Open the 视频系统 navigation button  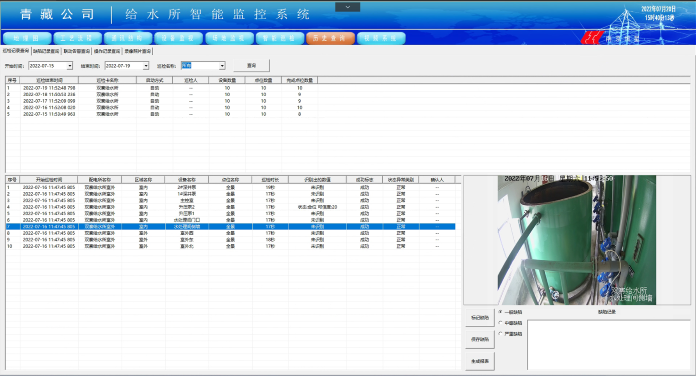(x=381, y=38)
